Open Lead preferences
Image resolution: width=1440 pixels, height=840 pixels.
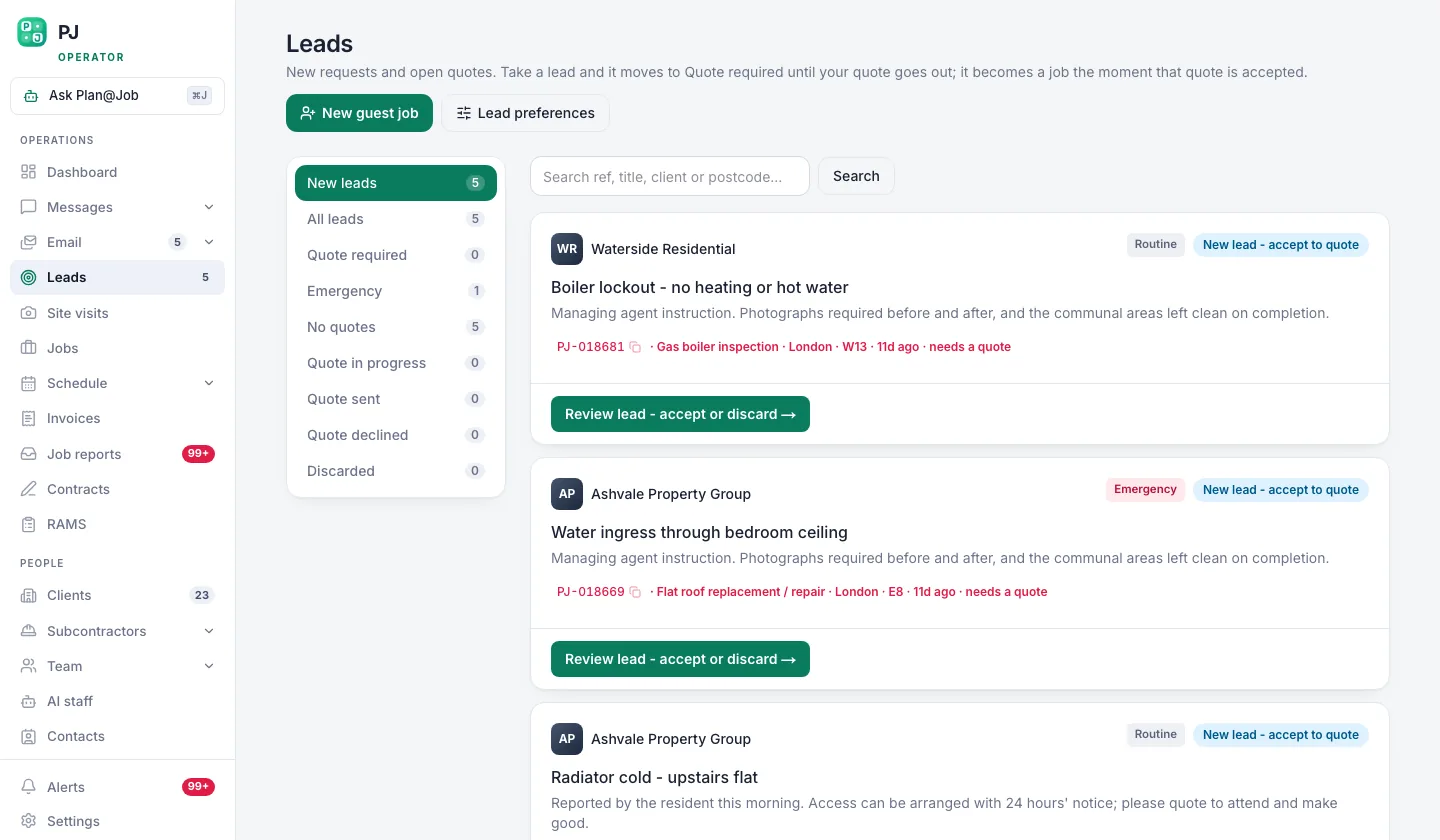(525, 113)
